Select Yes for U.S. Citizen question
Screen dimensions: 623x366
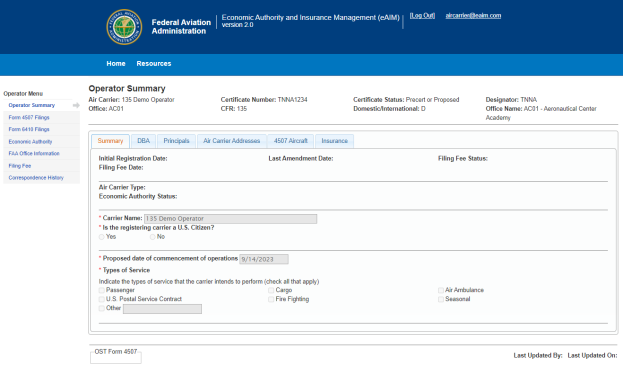pos(102,237)
